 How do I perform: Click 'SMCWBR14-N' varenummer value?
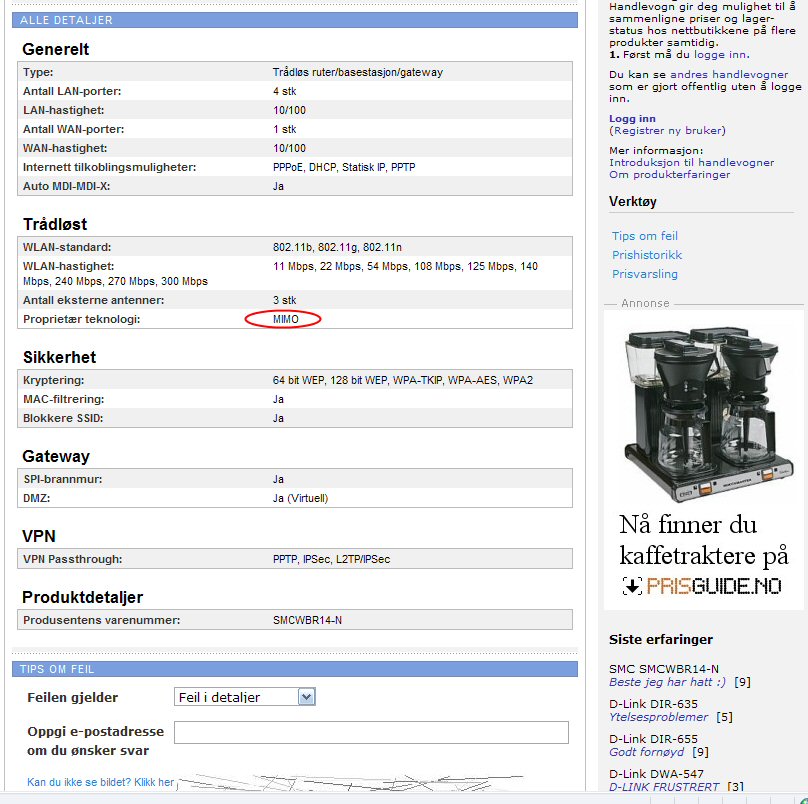click(307, 620)
